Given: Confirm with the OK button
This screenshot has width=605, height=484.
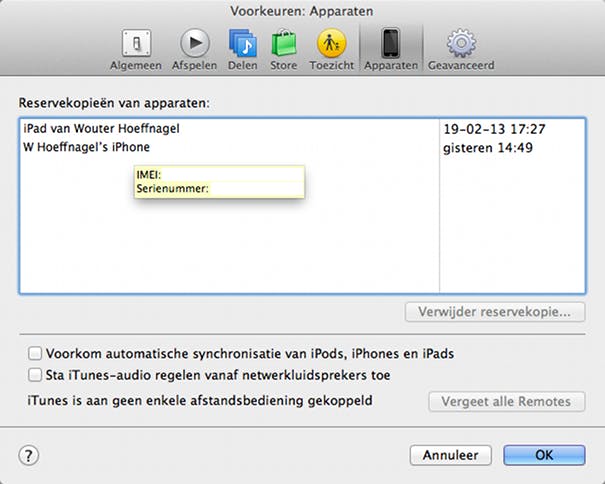Looking at the screenshot, I should pyautogui.click(x=544, y=455).
